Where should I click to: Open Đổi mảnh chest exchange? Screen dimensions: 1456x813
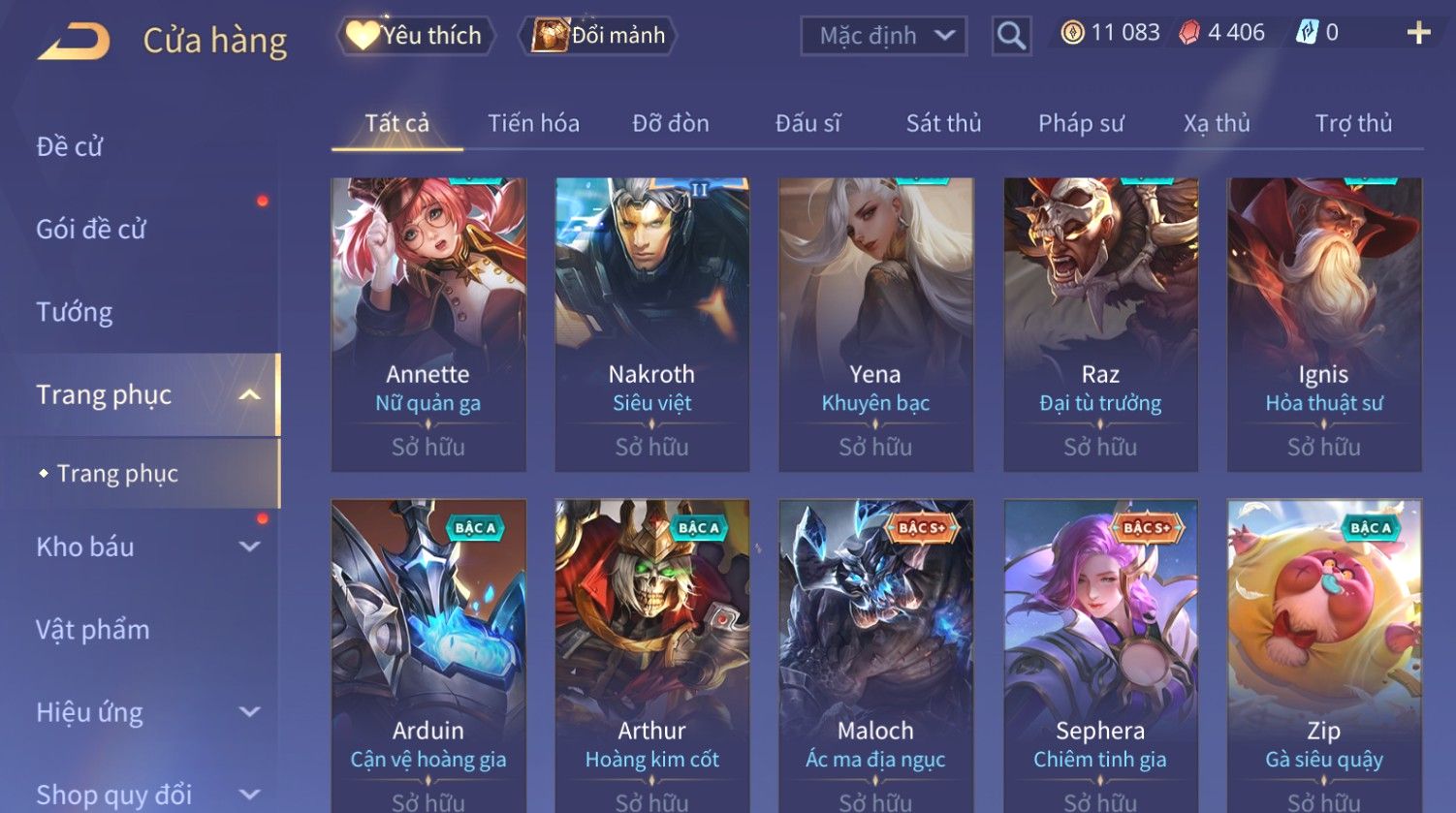[x=598, y=36]
